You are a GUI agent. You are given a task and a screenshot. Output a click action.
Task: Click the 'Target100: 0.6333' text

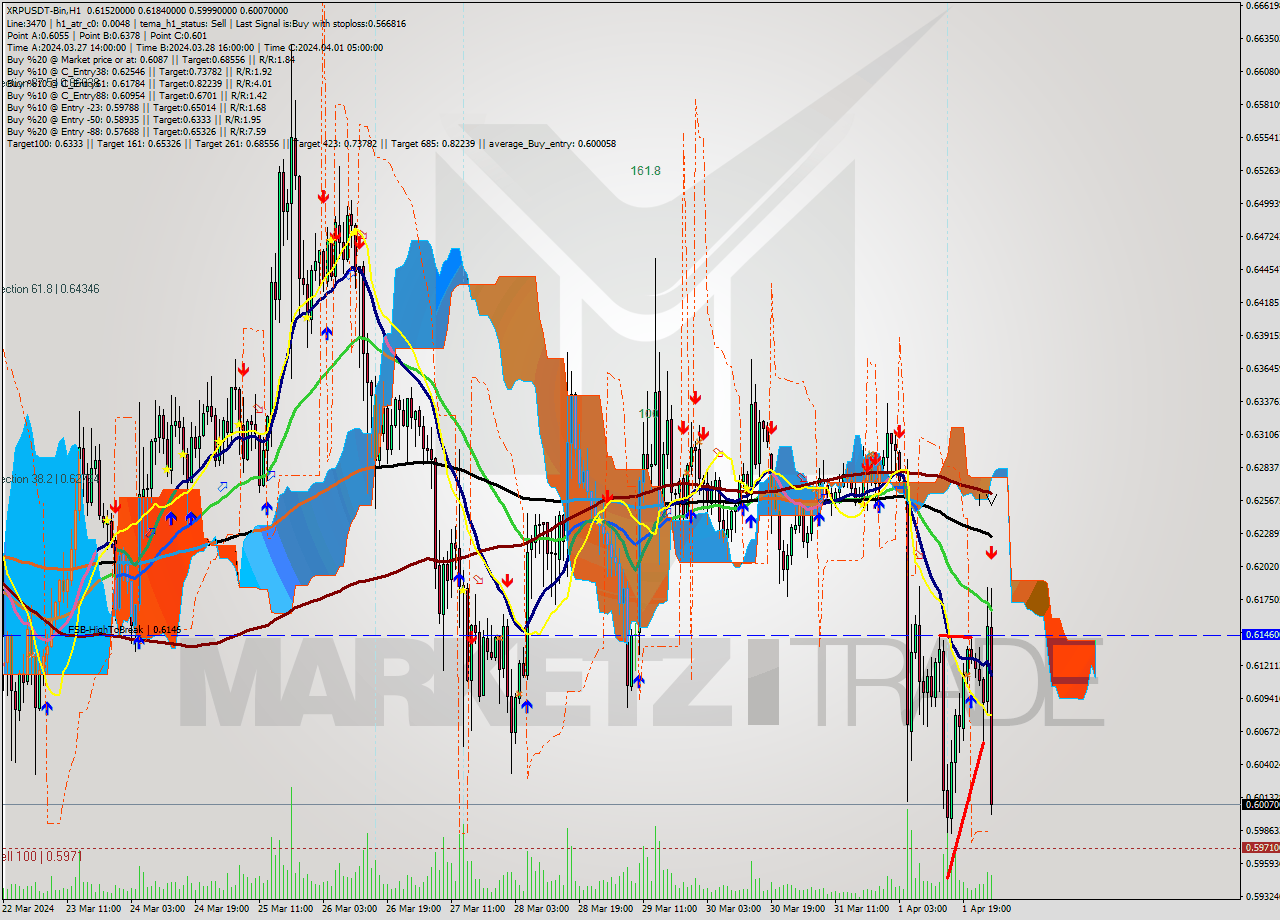click(x=45, y=144)
